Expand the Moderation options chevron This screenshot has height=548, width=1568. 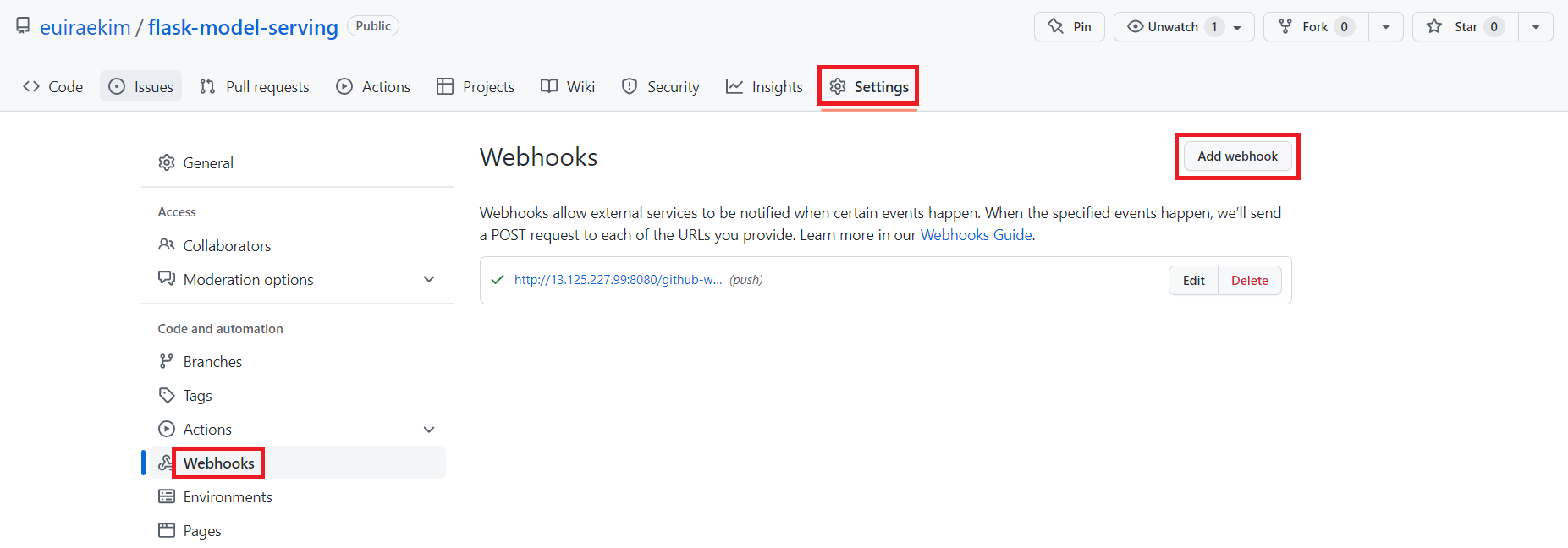(x=429, y=279)
